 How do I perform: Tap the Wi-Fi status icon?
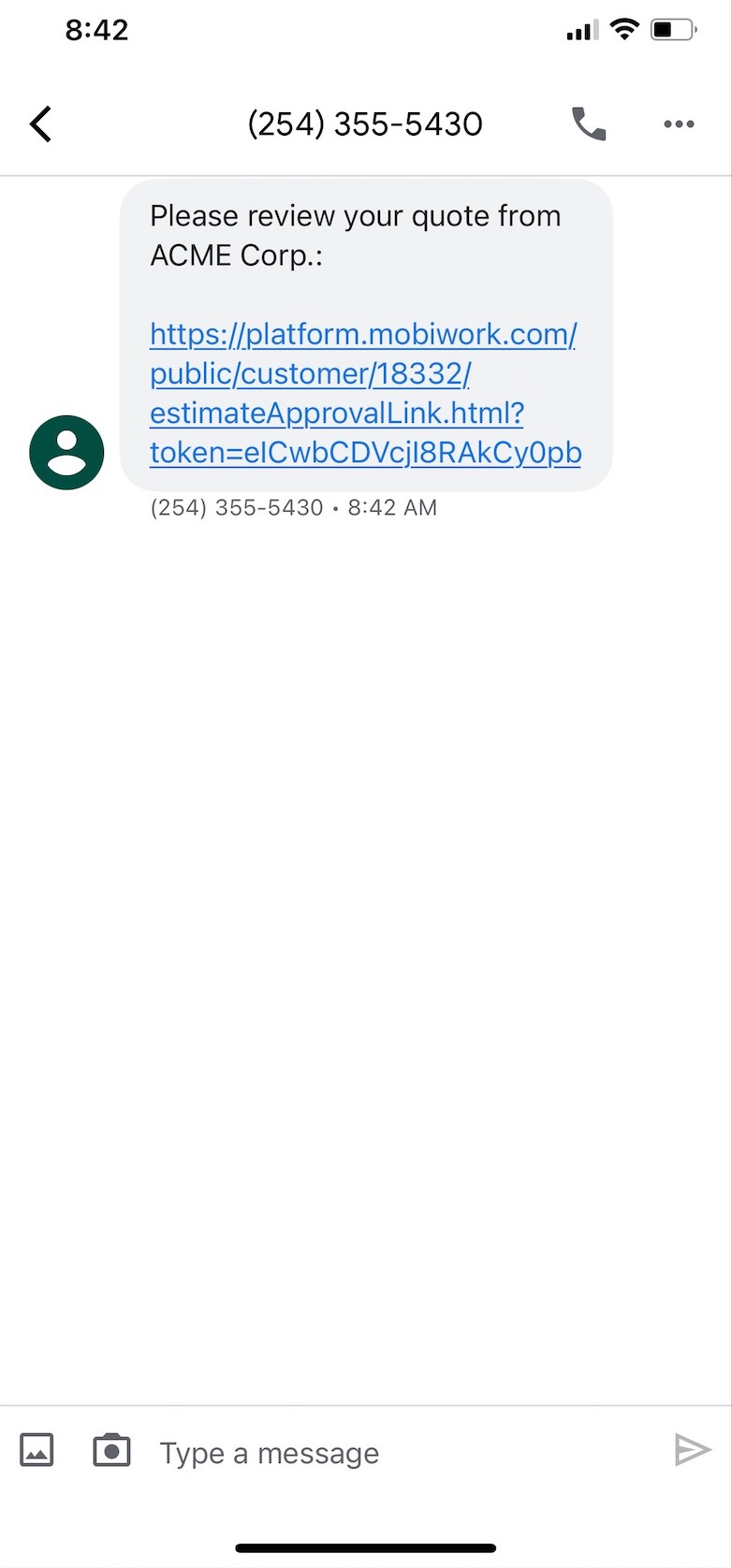click(x=623, y=29)
